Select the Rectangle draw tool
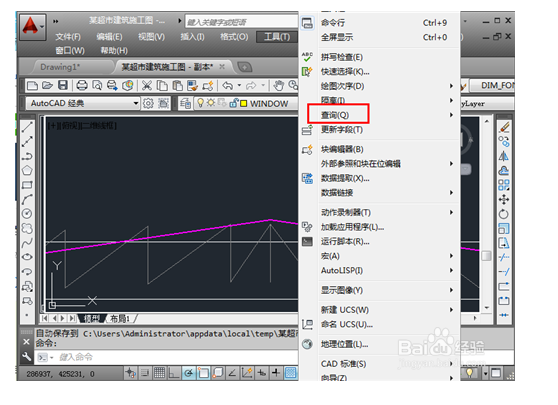 (27, 185)
